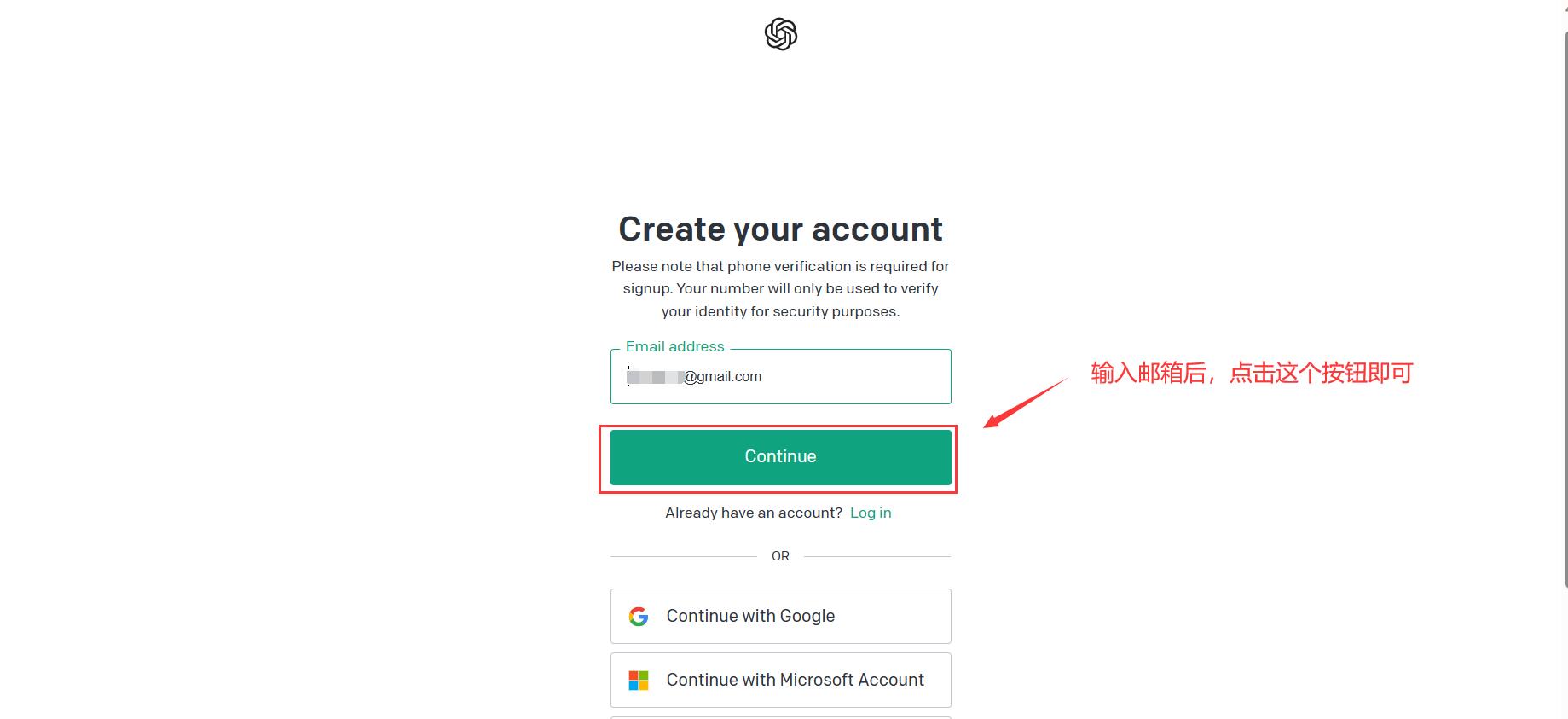Click the red arrow annotation graphic
Viewport: 1568px width, 719px height.
click(1025, 402)
